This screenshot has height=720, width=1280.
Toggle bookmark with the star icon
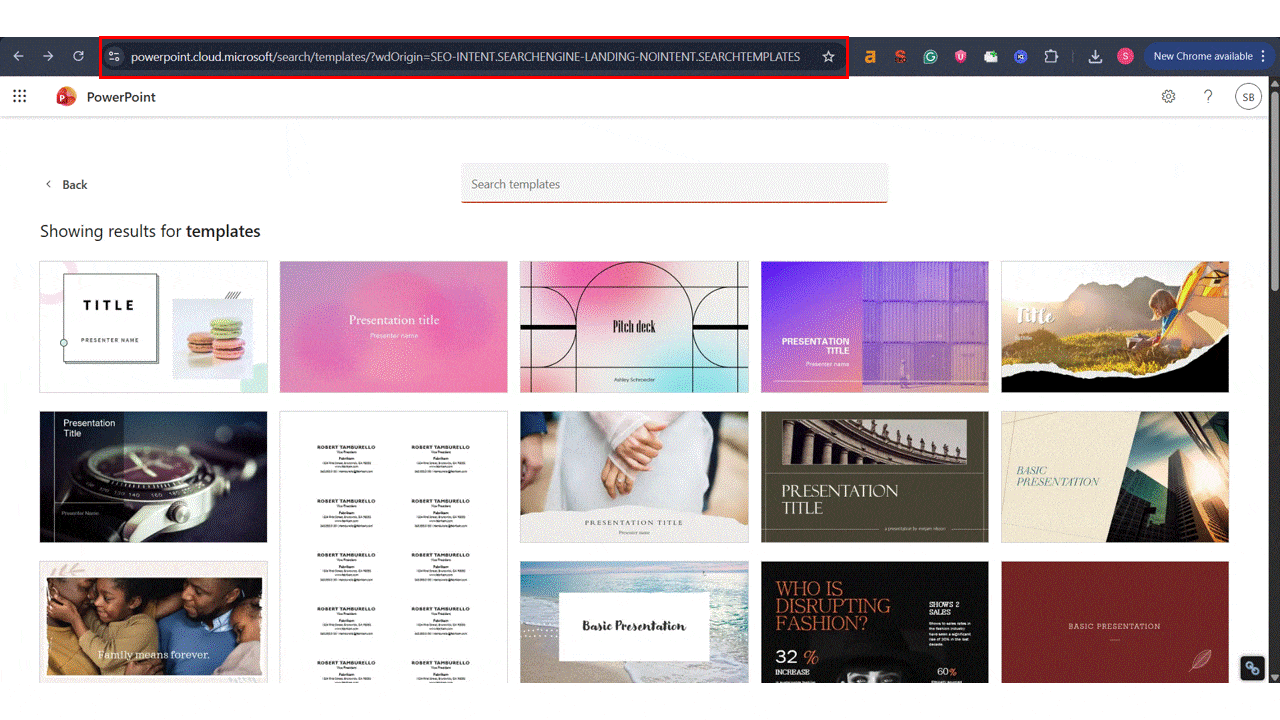pyautogui.click(x=828, y=56)
